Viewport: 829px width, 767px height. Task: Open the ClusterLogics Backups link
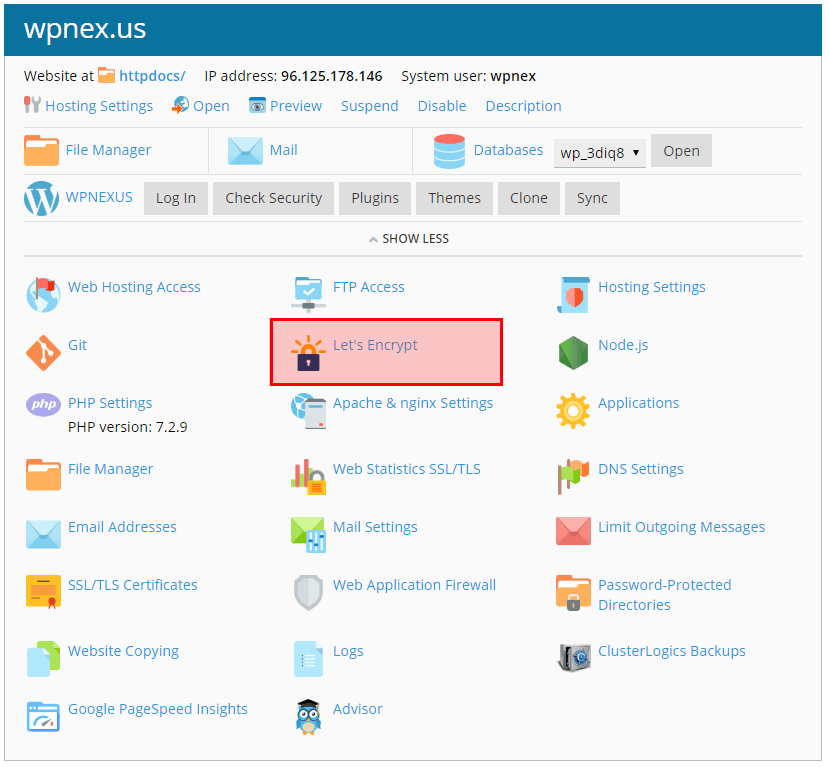[672, 652]
